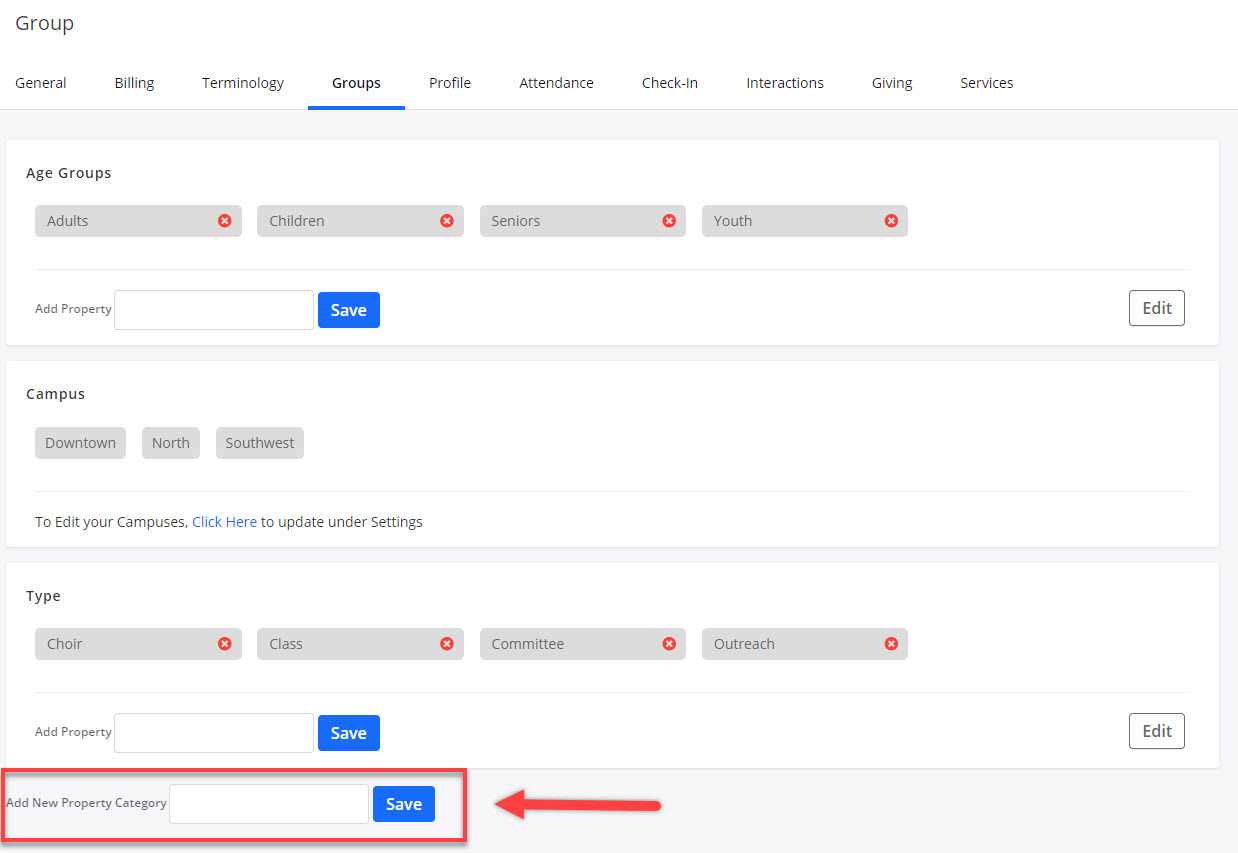Click the Adults tag label
Image resolution: width=1238 pixels, height=853 pixels.
68,221
